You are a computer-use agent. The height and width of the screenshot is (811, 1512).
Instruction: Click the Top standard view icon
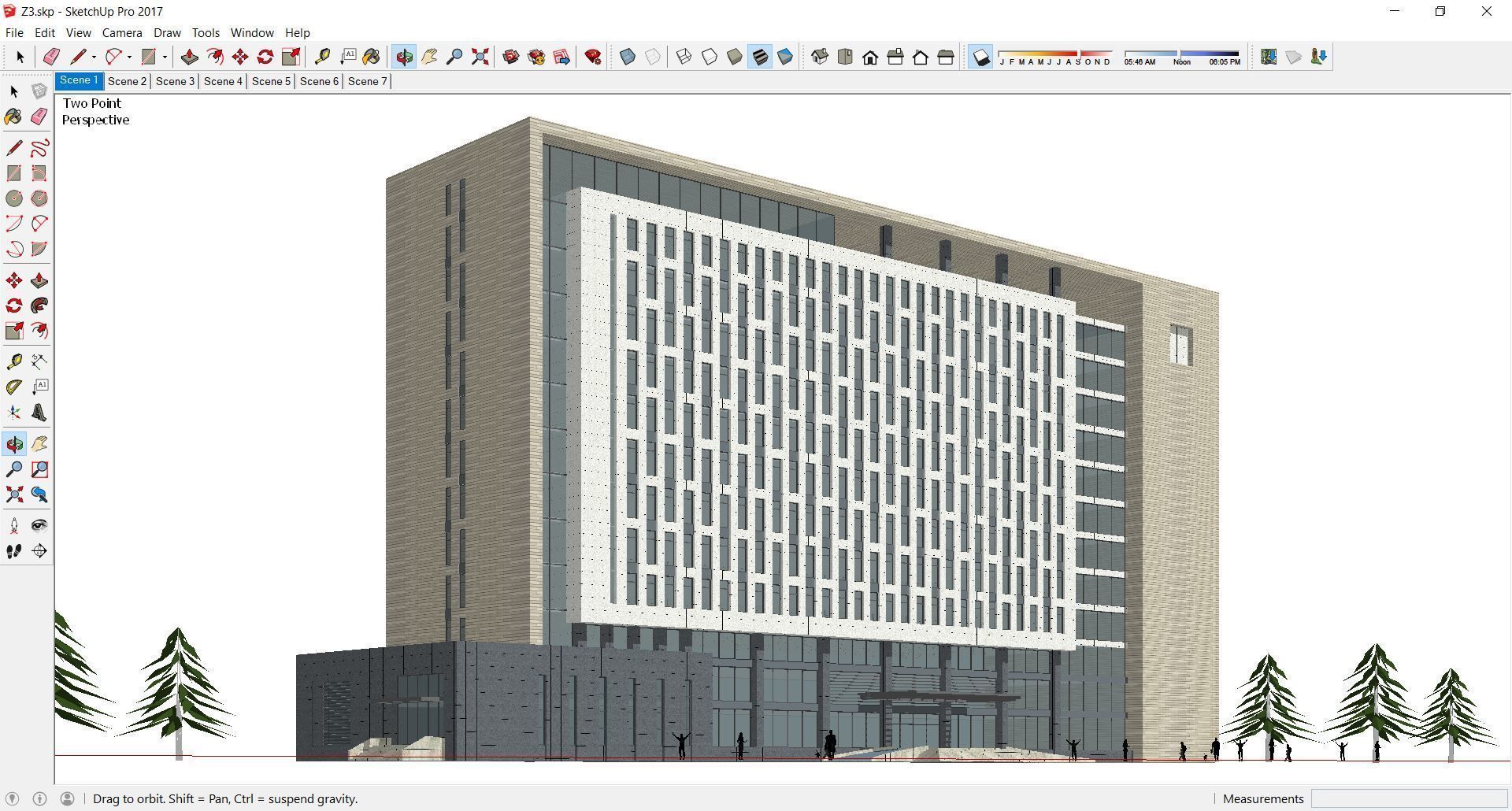click(845, 57)
